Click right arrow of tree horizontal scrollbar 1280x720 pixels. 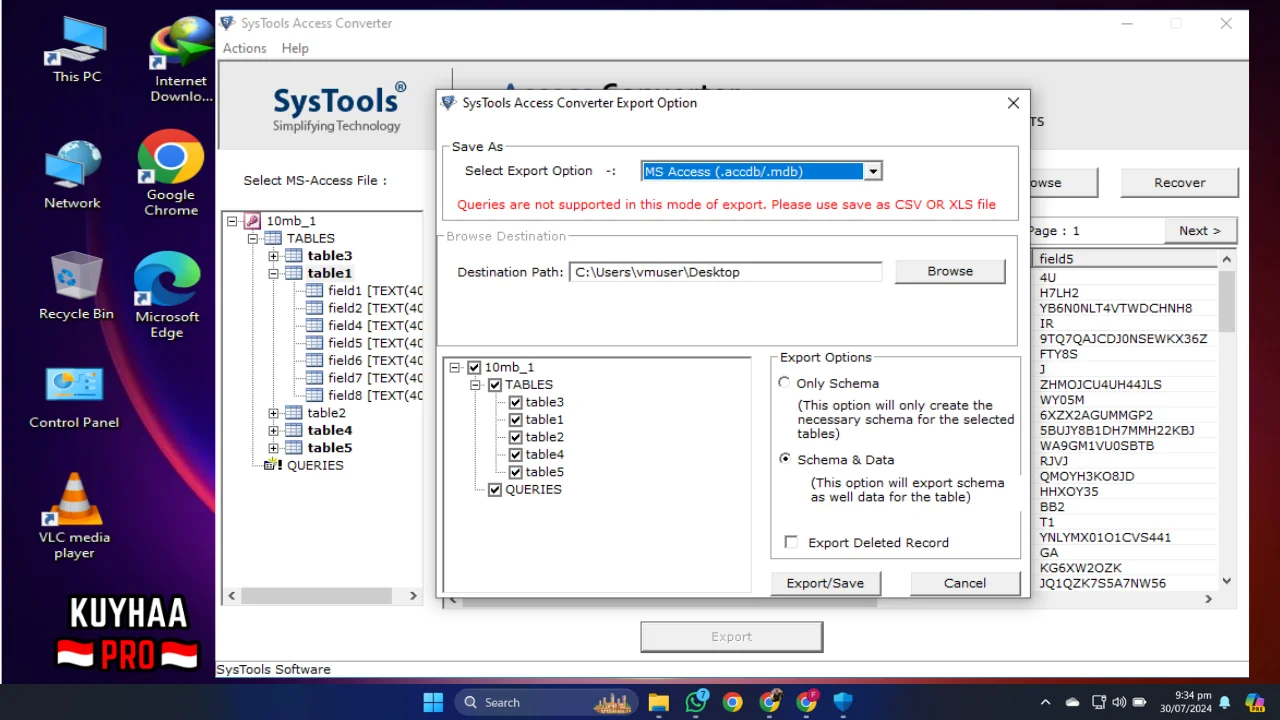pyautogui.click(x=413, y=595)
